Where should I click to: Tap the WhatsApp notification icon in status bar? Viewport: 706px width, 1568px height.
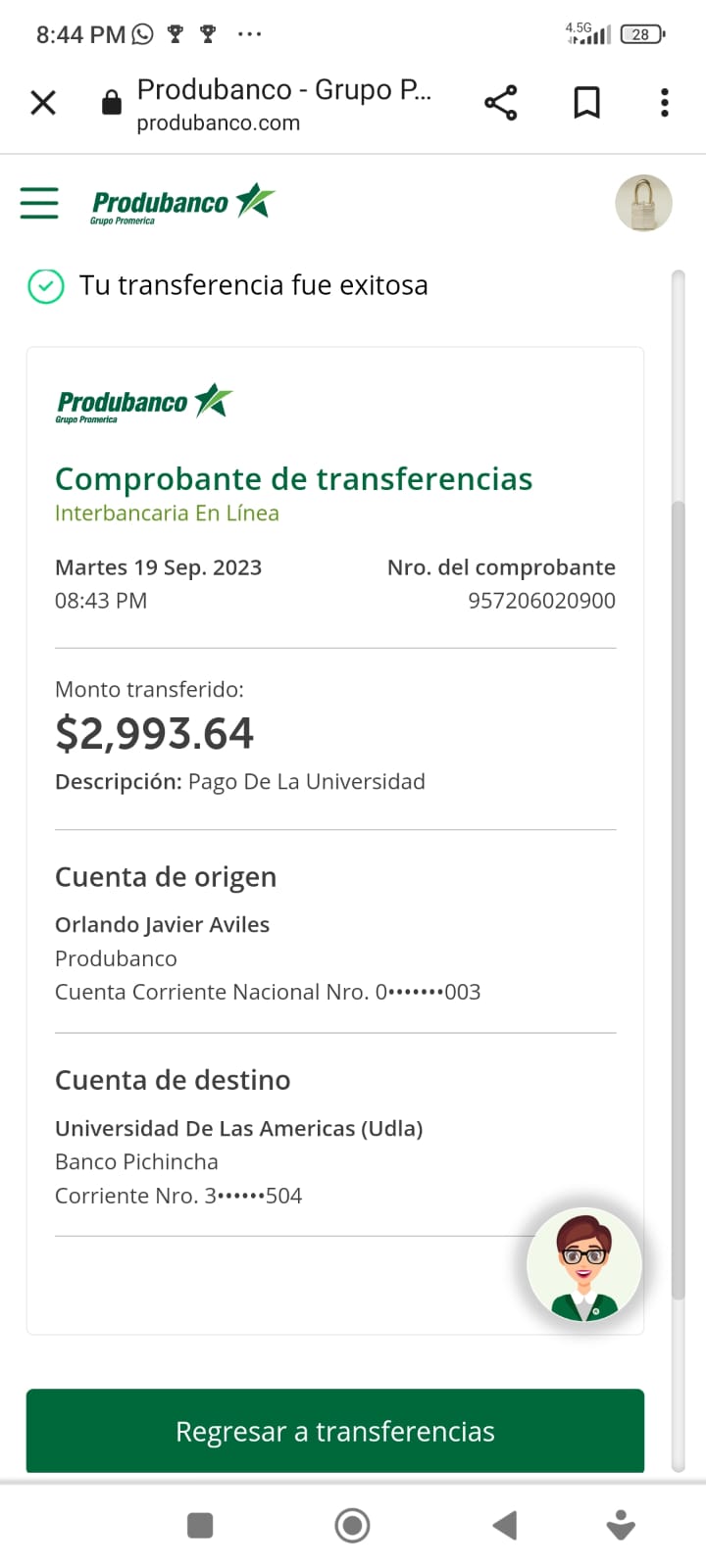(x=143, y=34)
